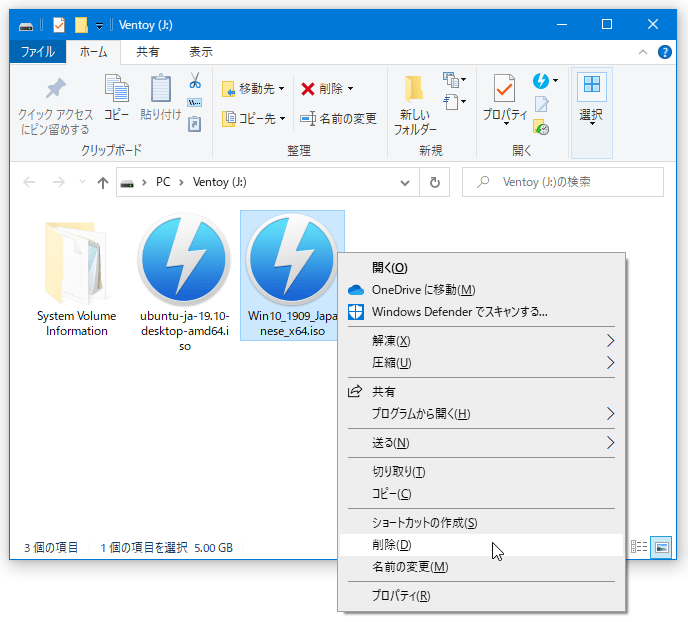Choose Scan with Windows Defender in context menu
688x622 pixels.
tap(481, 311)
